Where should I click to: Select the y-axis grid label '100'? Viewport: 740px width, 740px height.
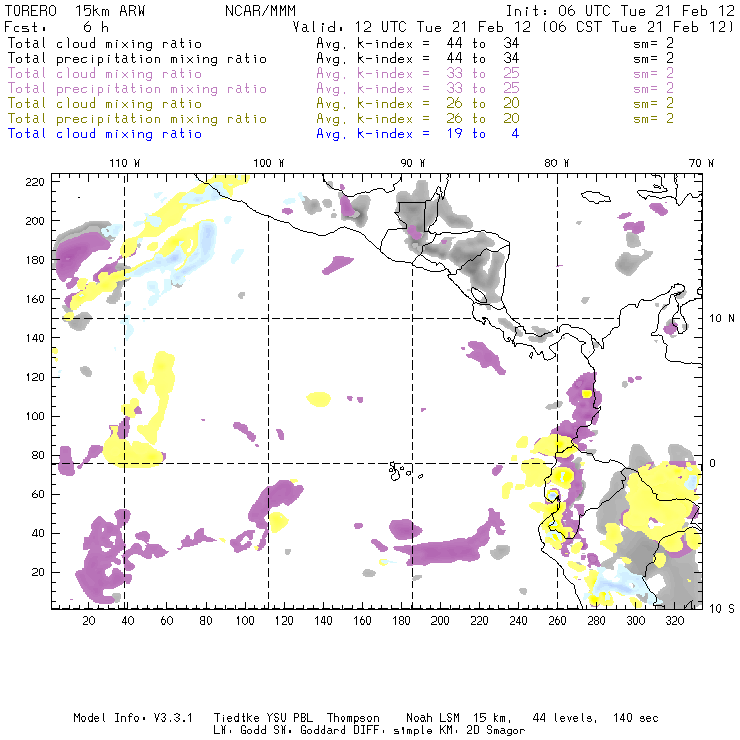click(35, 416)
